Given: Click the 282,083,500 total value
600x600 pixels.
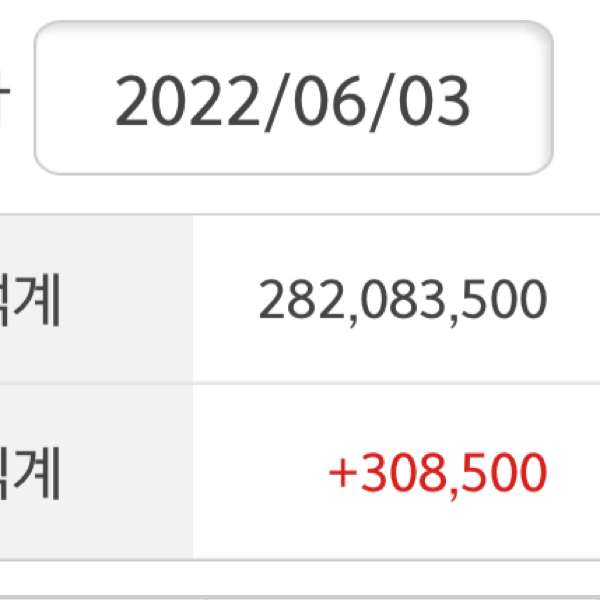Looking at the screenshot, I should pos(403,300).
